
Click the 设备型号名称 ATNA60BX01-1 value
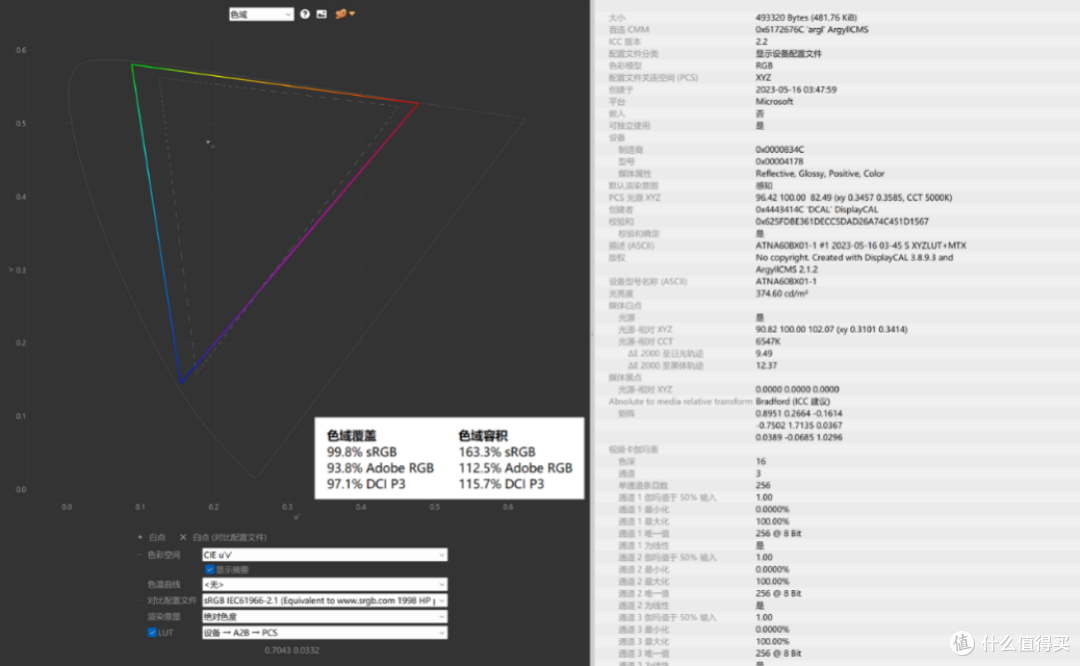785,281
